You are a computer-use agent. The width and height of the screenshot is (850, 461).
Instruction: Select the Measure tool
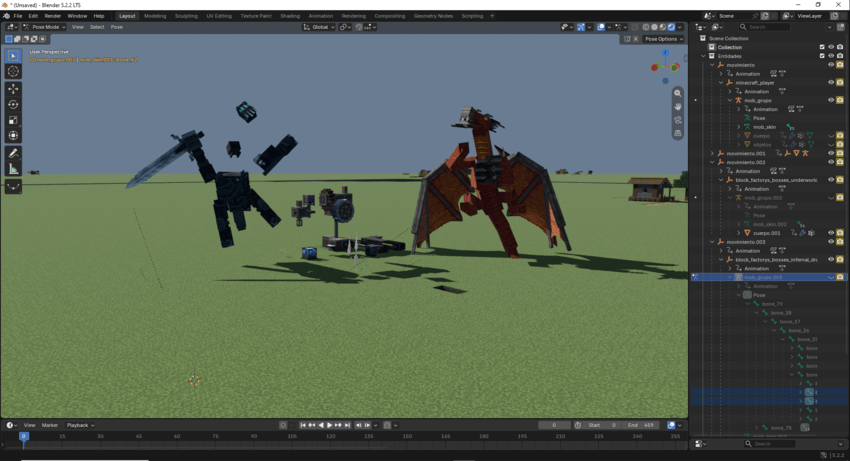tap(13, 169)
